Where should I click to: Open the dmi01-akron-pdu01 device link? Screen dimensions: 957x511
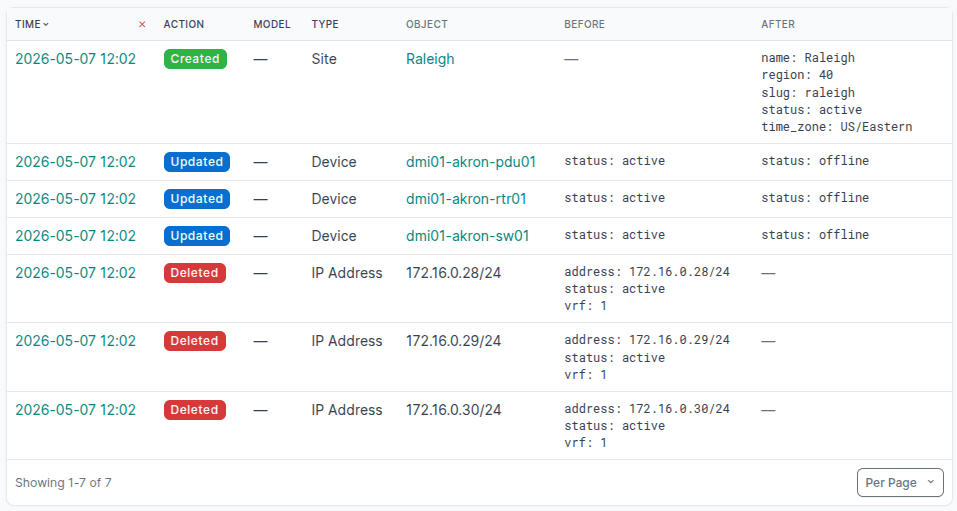tap(471, 162)
